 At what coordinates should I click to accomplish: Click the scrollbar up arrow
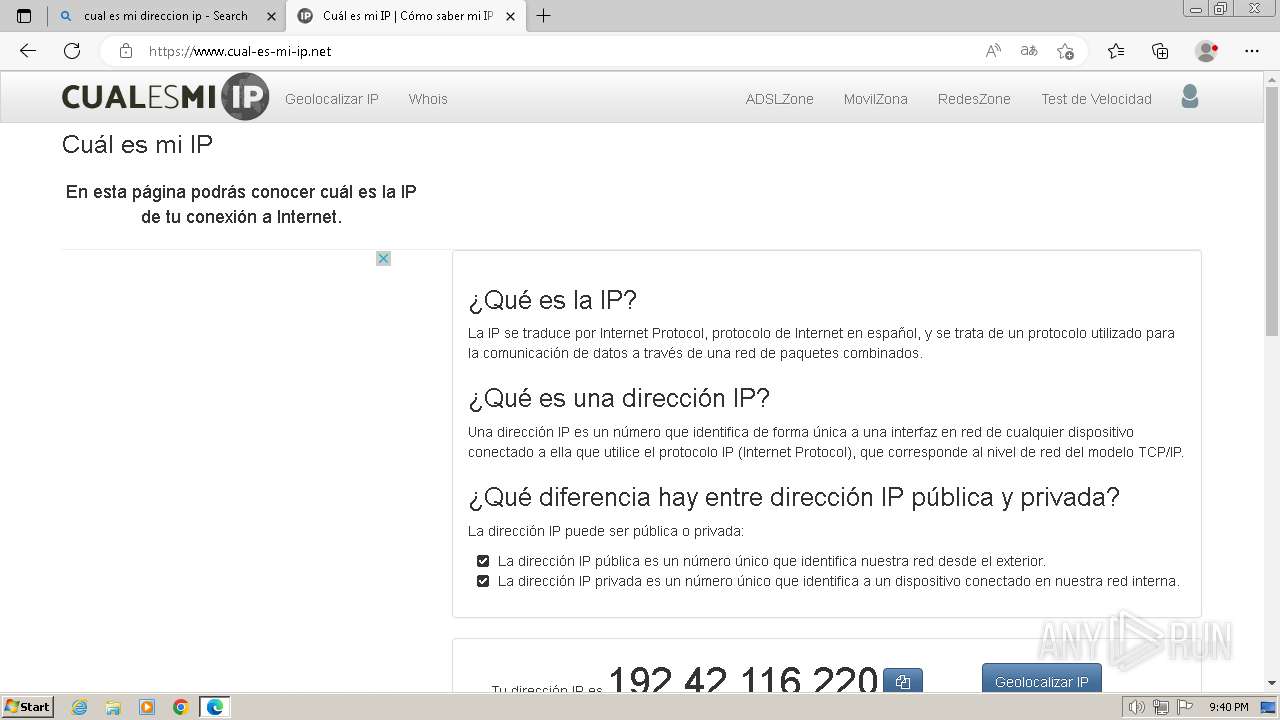(1272, 80)
